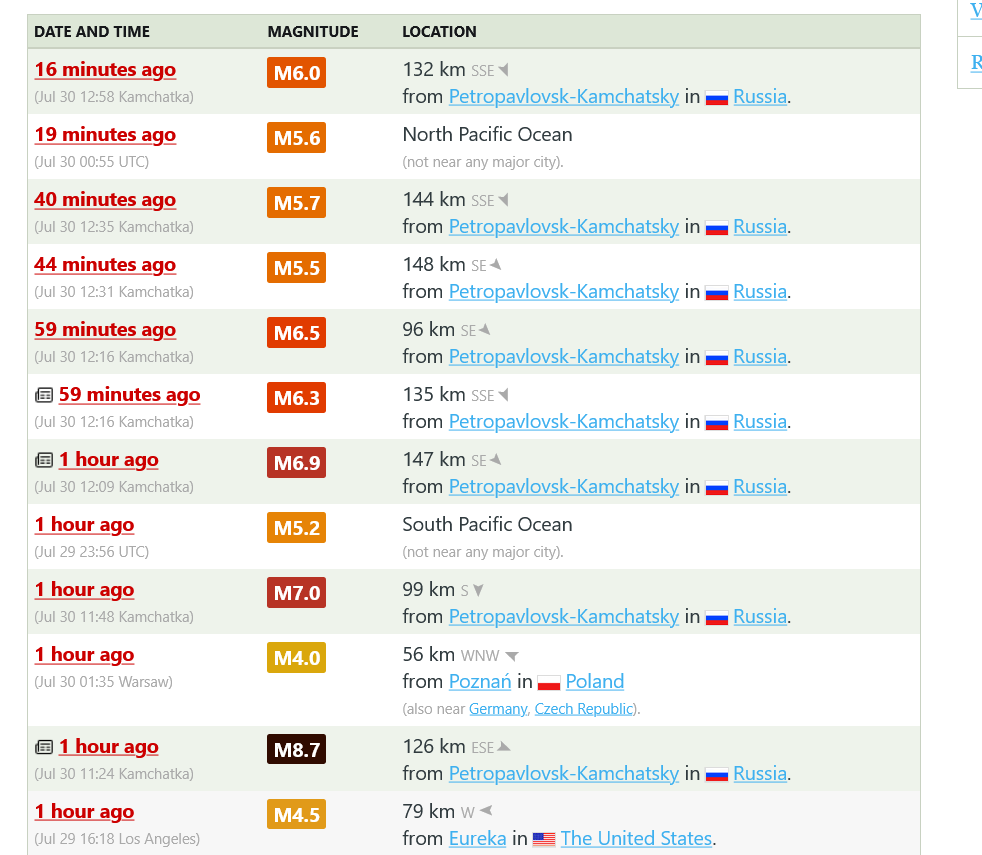
Task: Open the Poznań city link
Action: pyautogui.click(x=480, y=681)
